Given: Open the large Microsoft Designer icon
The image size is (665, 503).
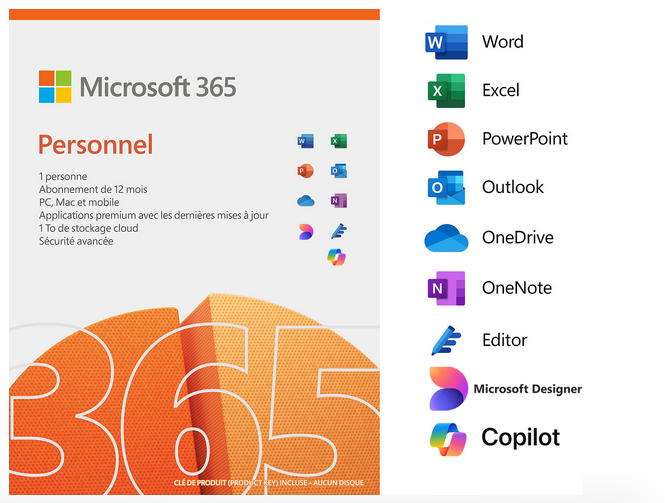Looking at the screenshot, I should point(447,389).
